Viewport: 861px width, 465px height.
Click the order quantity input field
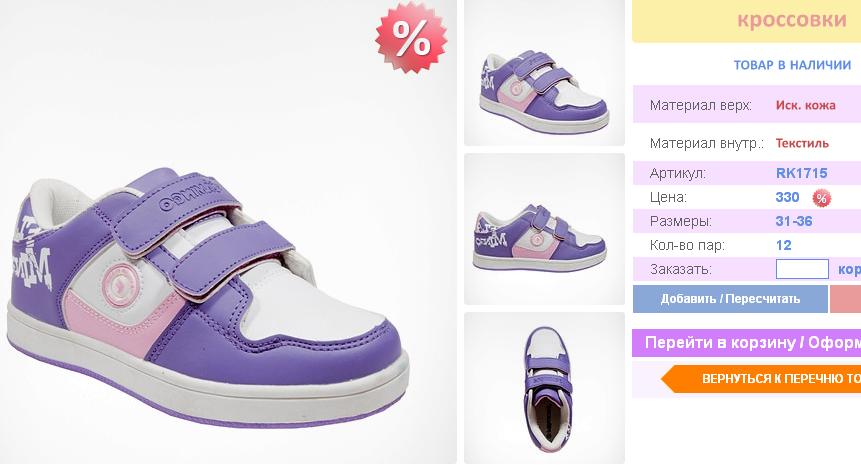point(802,269)
